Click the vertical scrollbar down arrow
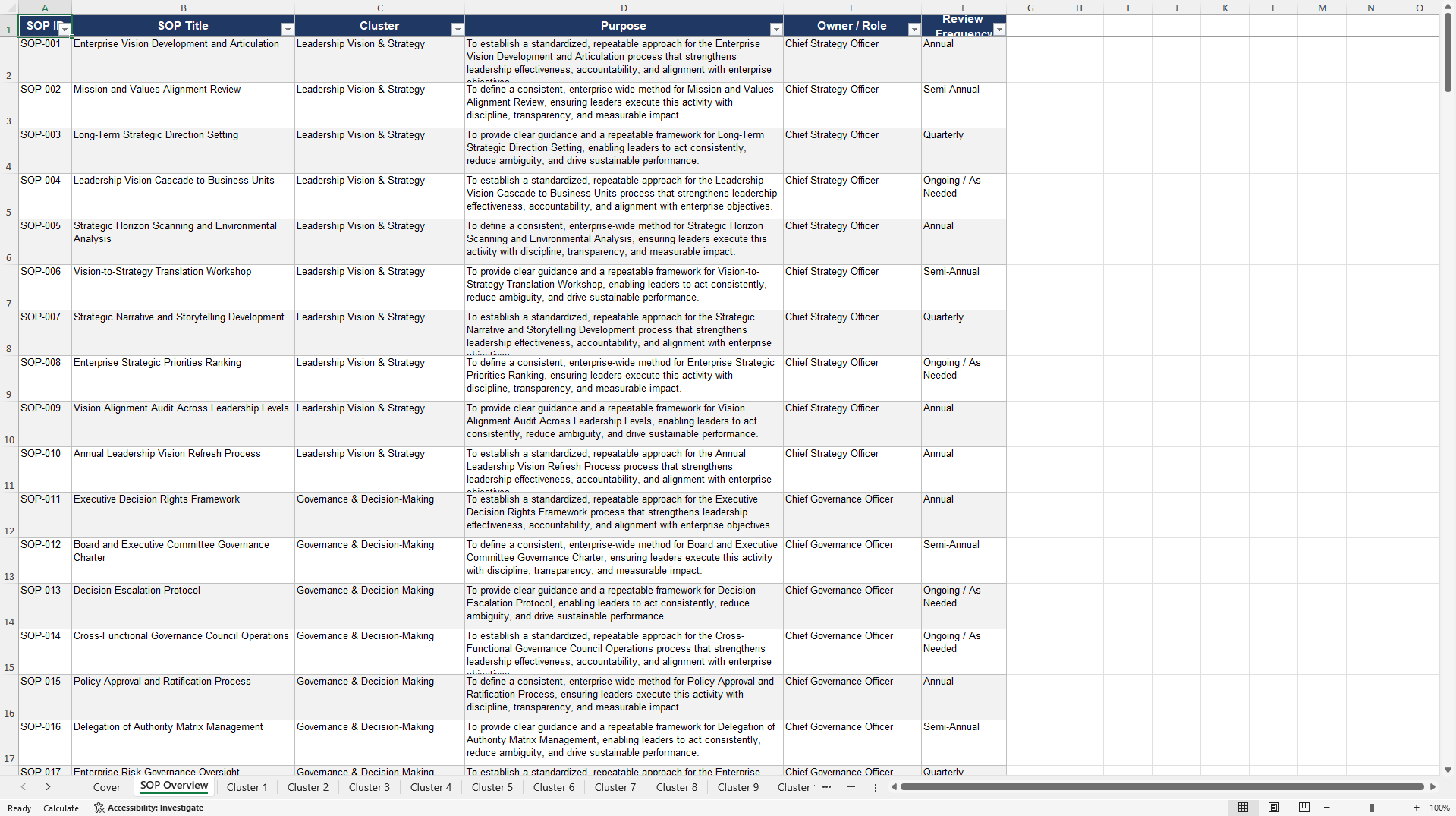Screen dimensions: 1456x816 point(1448,770)
